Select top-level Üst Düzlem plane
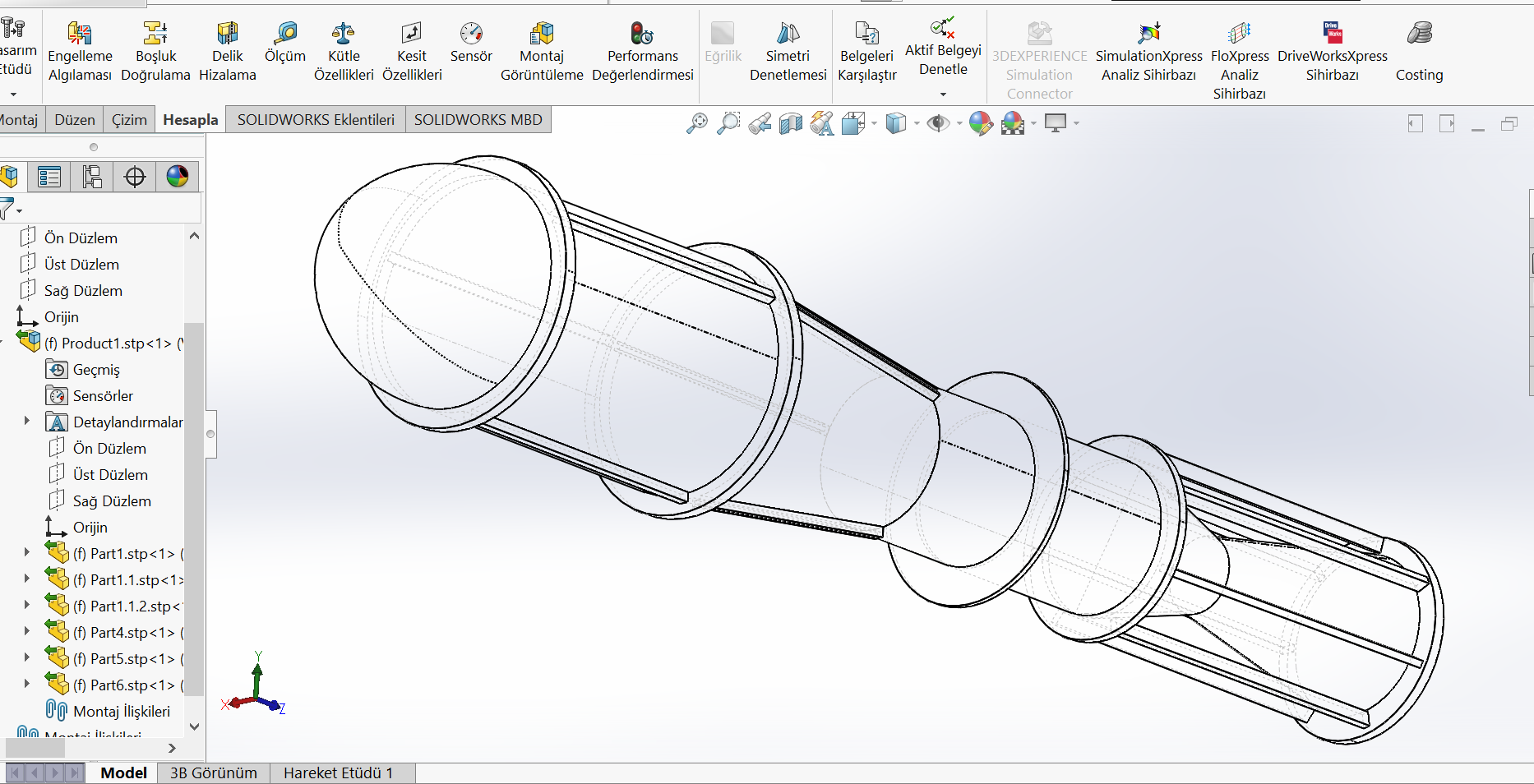The image size is (1534, 784). tap(81, 264)
